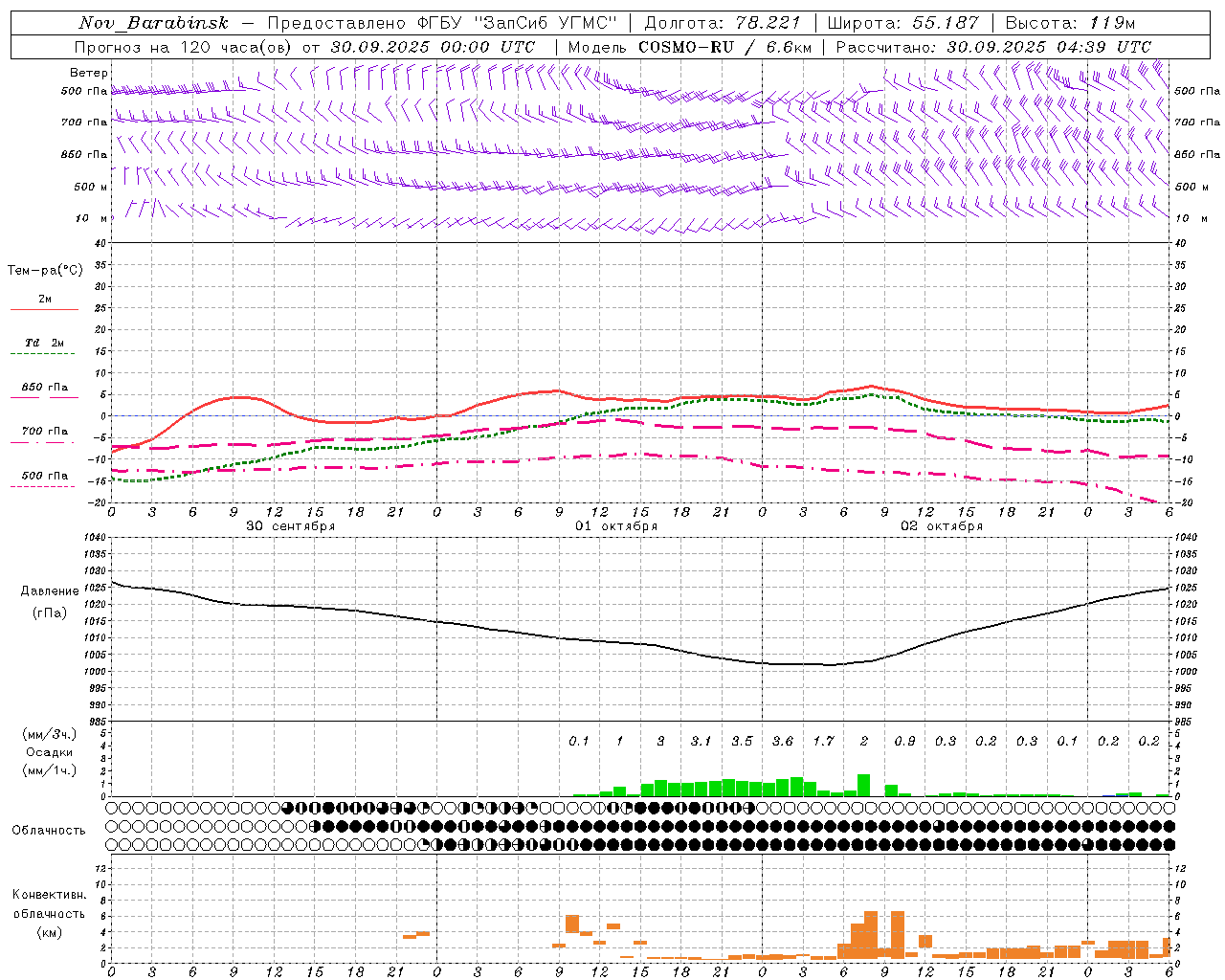Select the 2м legend label
1225x980 pixels.
pyautogui.click(x=45, y=299)
